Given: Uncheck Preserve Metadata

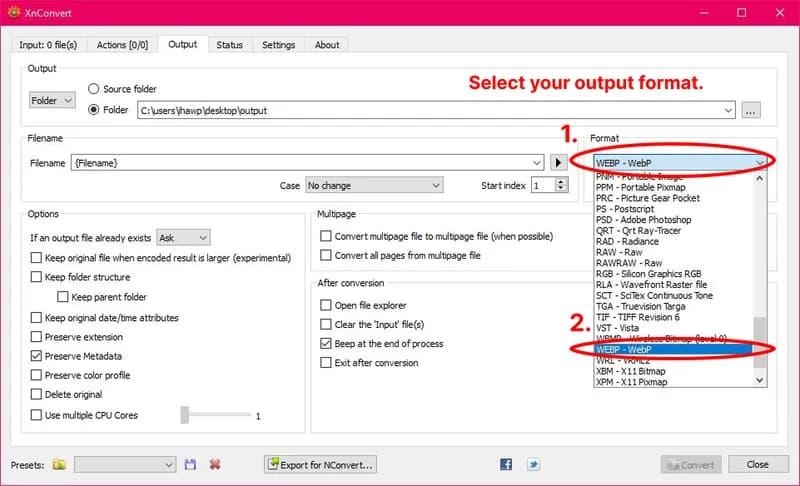Looking at the screenshot, I should (36, 356).
